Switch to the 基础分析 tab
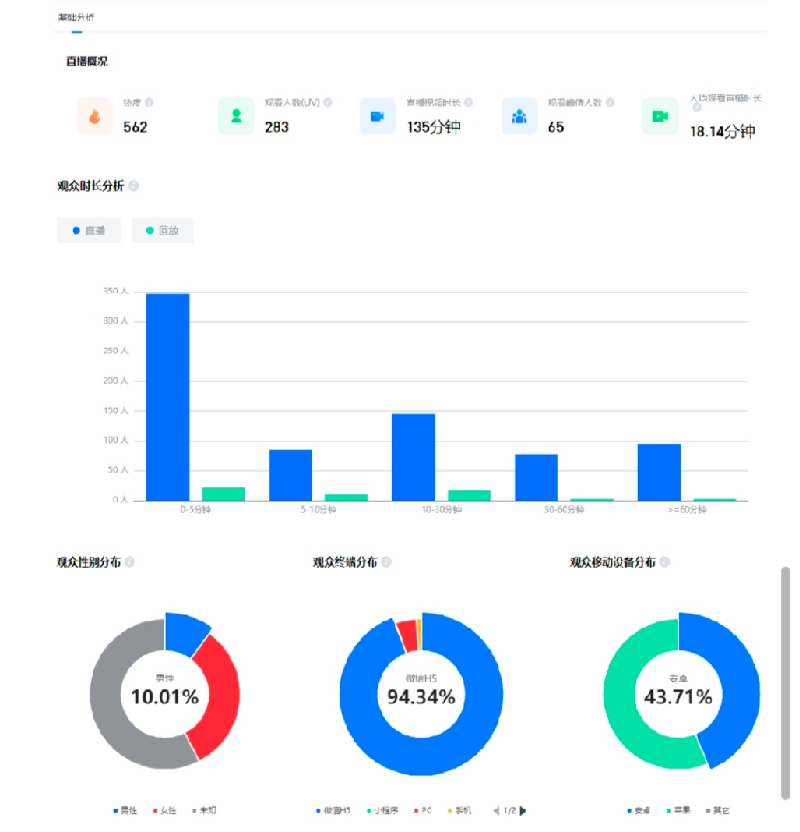Screen dimensions: 800x832 (x=76, y=18)
